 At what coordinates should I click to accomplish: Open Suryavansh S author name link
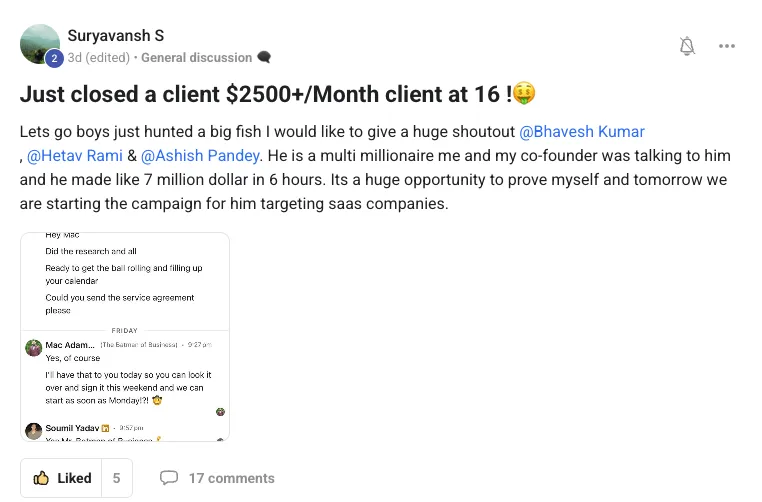tap(115, 36)
